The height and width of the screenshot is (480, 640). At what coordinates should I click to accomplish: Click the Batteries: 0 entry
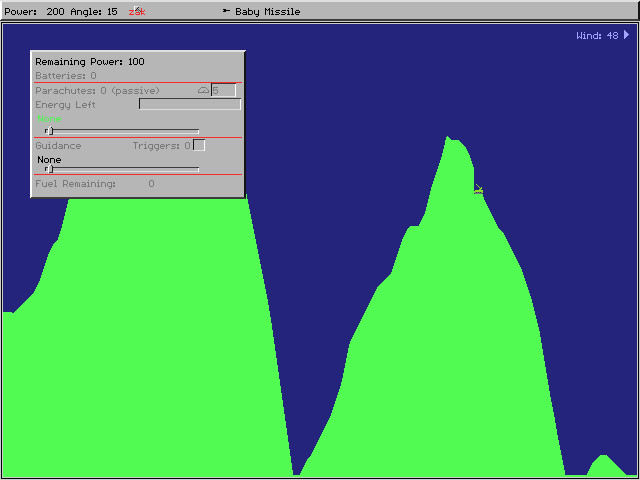click(66, 76)
